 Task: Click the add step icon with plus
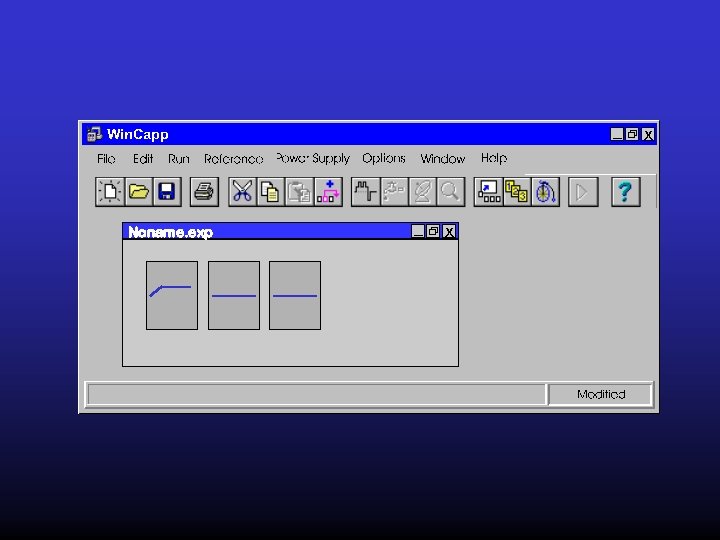click(328, 191)
